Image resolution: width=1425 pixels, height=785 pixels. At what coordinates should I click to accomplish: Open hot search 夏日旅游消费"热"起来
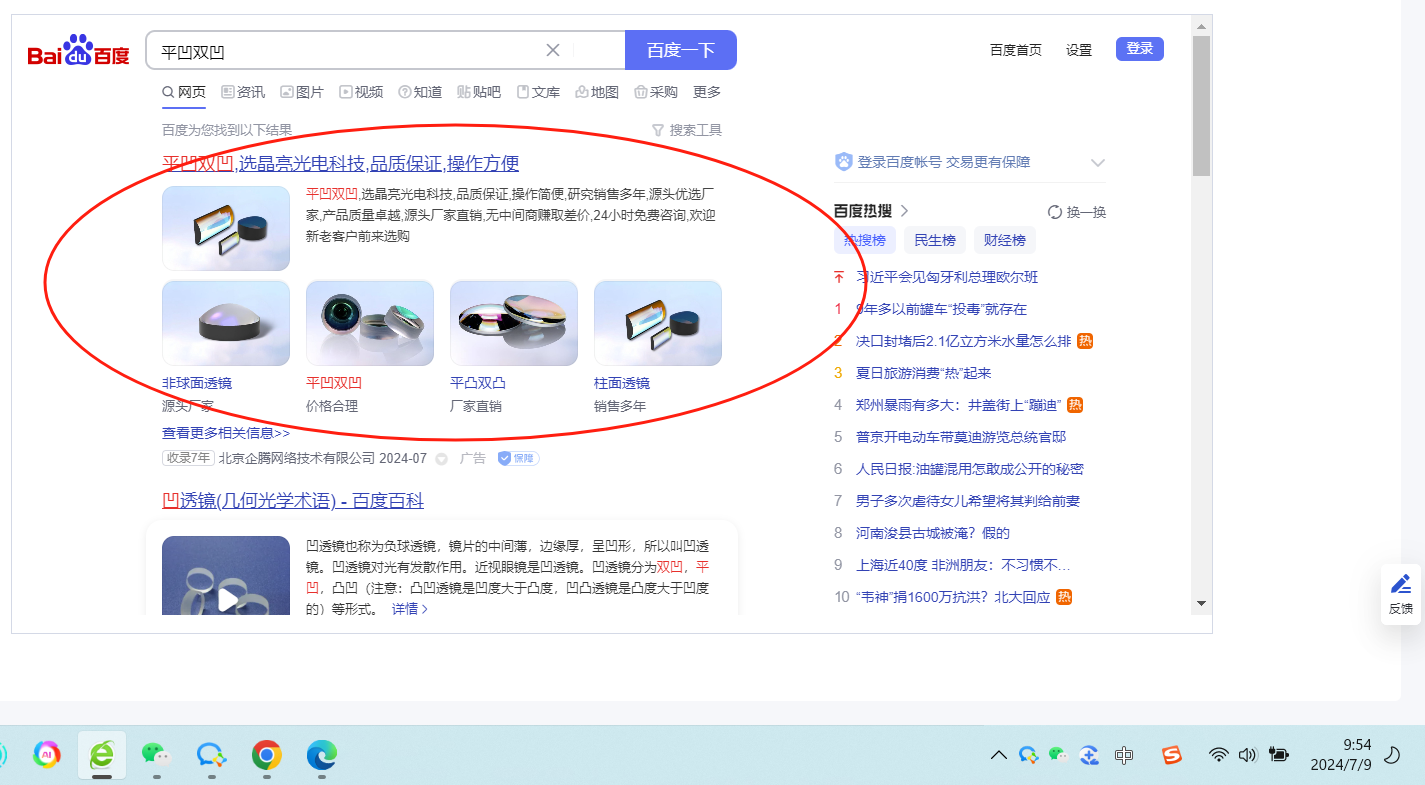point(924,373)
